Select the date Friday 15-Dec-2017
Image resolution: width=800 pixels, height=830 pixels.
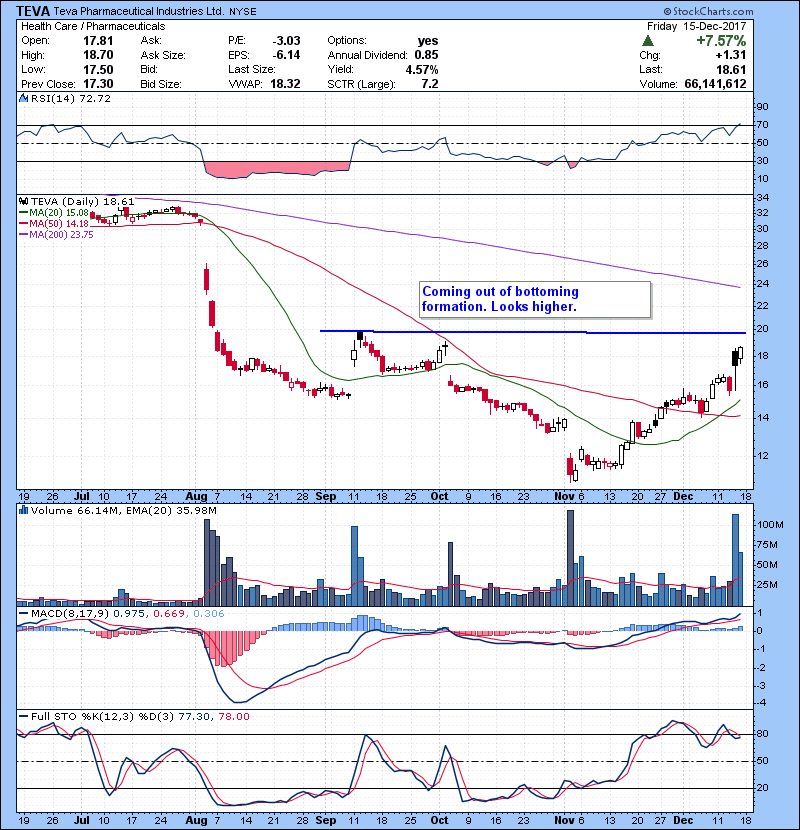coord(696,26)
